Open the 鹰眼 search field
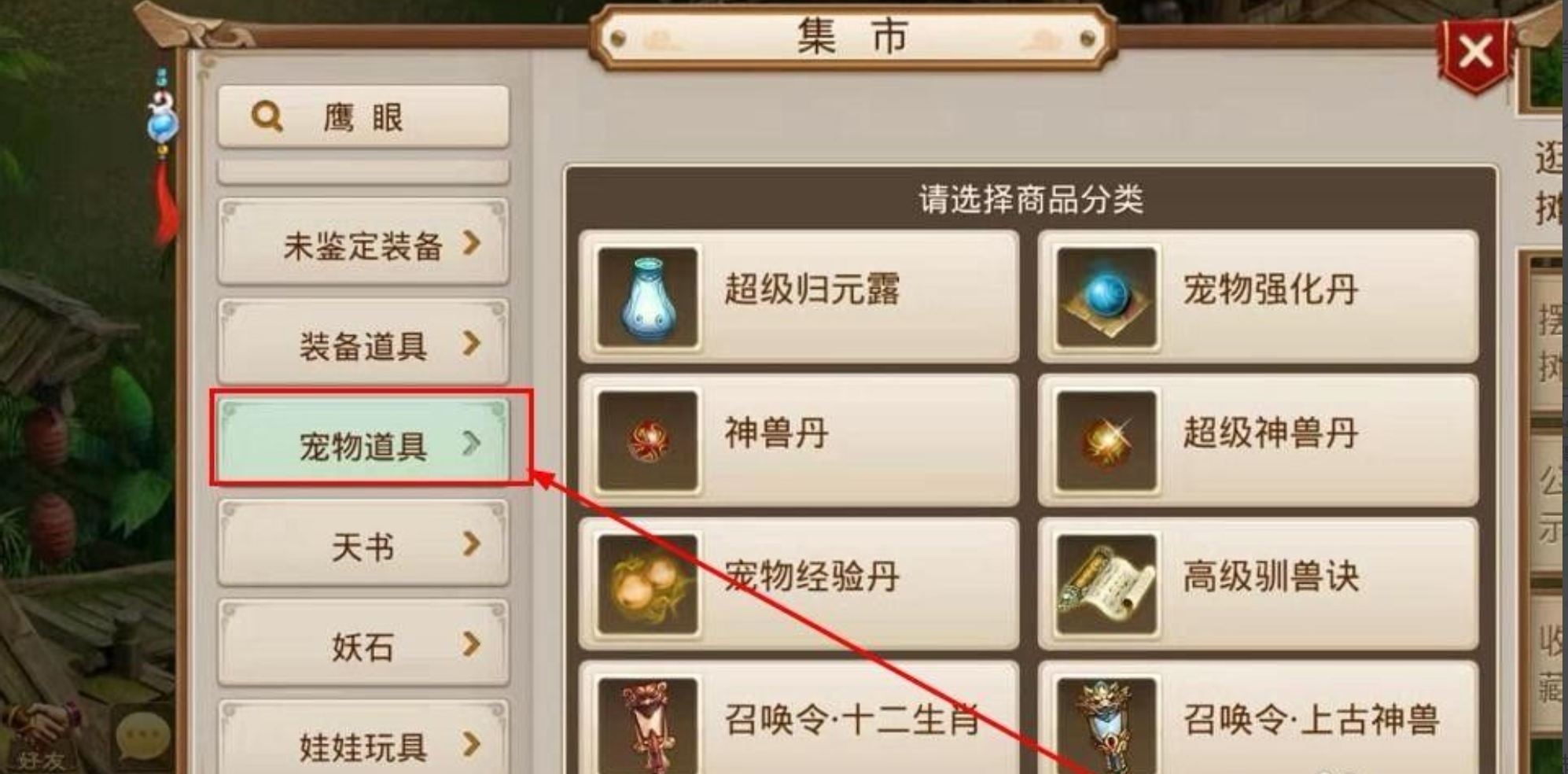Image resolution: width=1568 pixels, height=774 pixels. [364, 117]
